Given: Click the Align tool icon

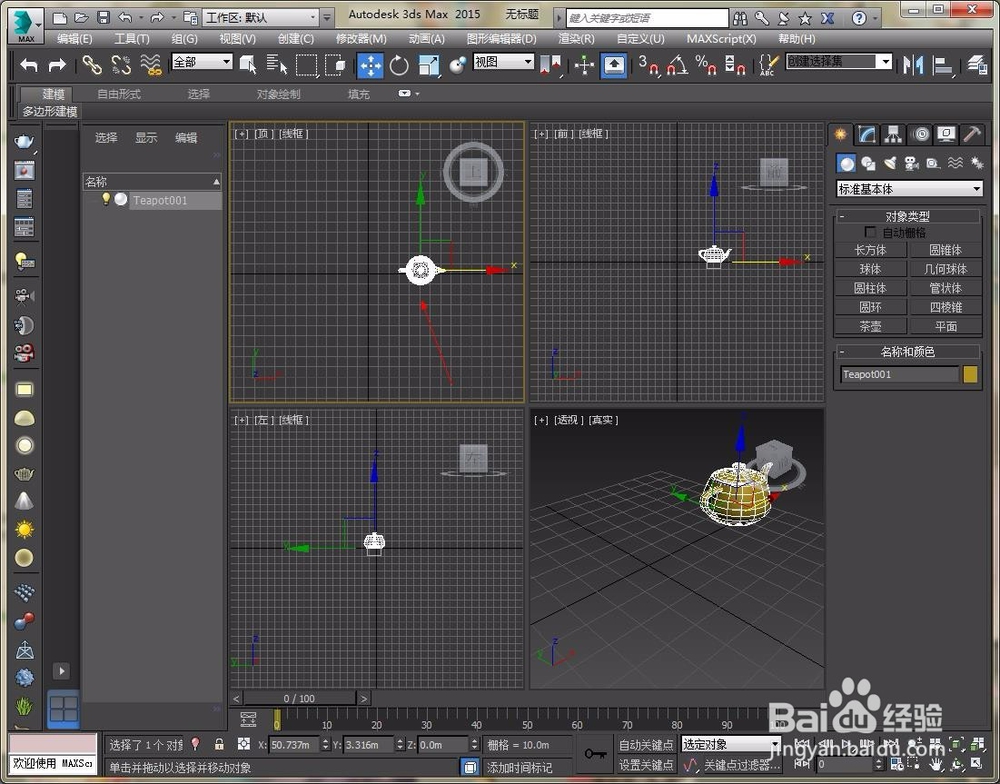Looking at the screenshot, I should [943, 65].
